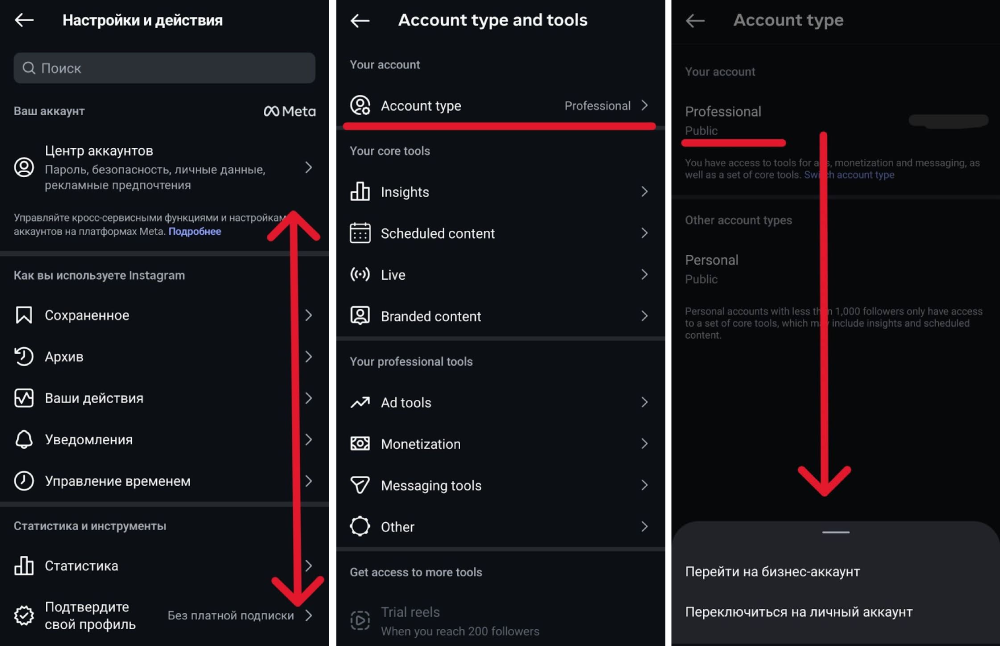Go back from Настройки и действия screen
Viewport: 1000px width, 646px height.
[x=24, y=20]
